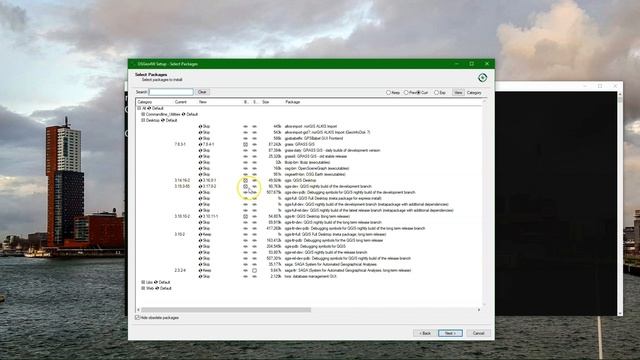Cycle install action for saga package
This screenshot has height=360, width=640.
click(x=200, y=264)
